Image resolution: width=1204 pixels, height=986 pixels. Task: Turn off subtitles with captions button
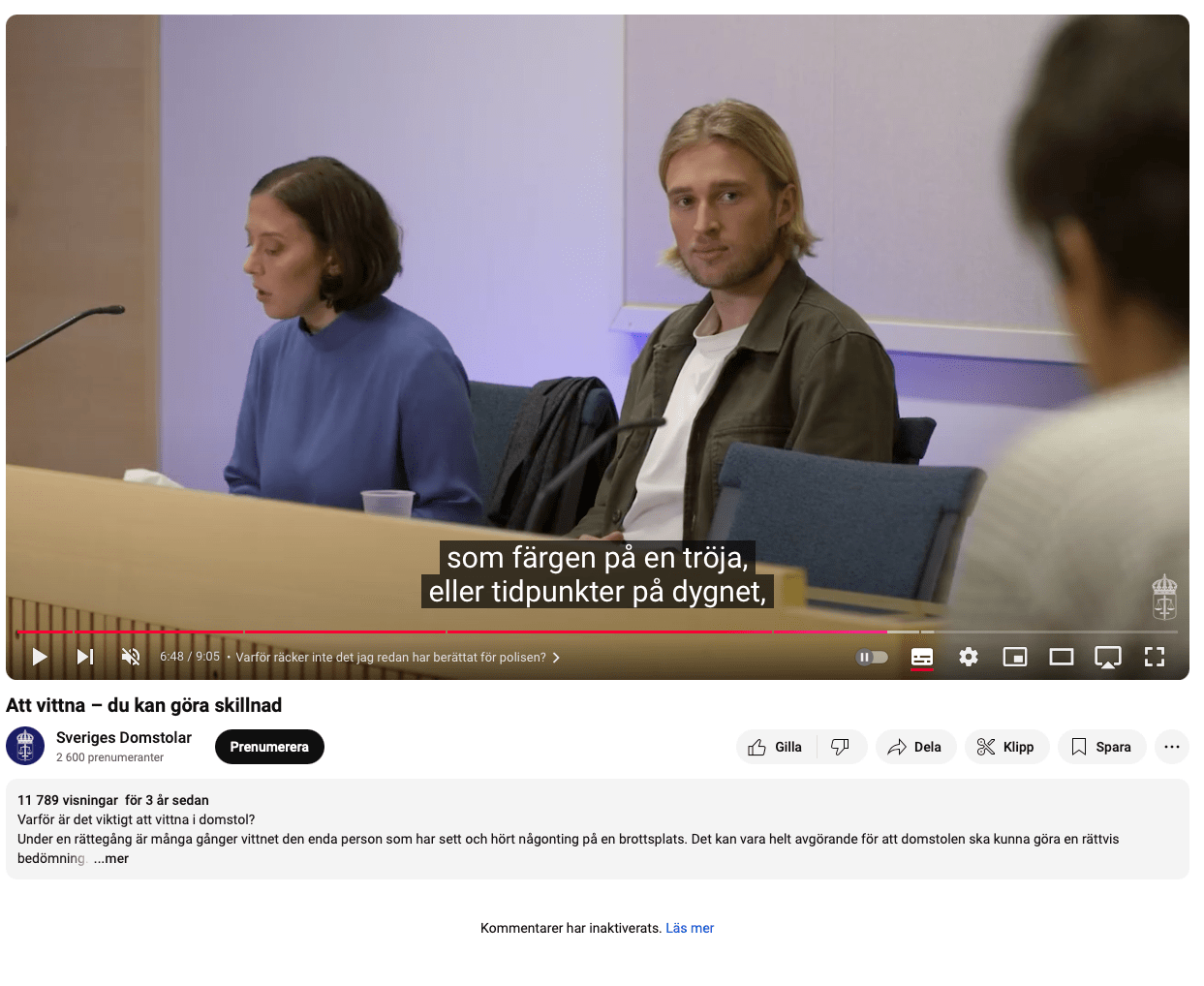click(x=922, y=657)
